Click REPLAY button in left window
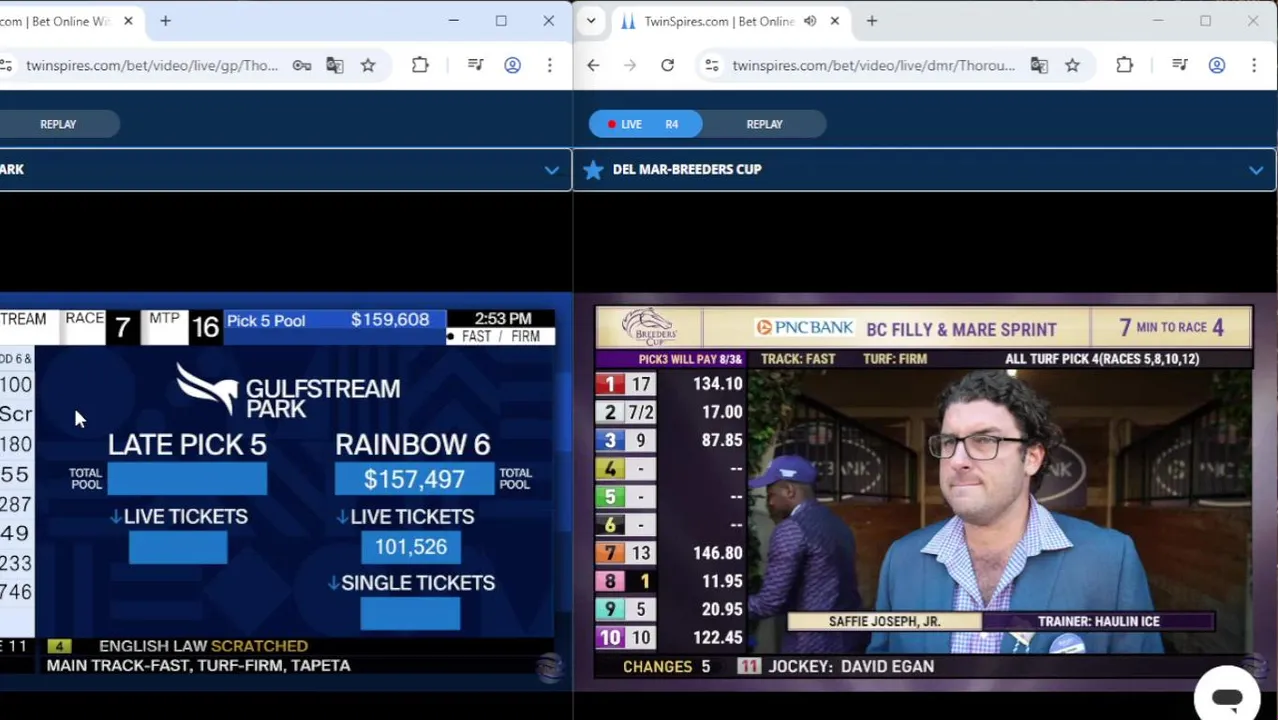 [58, 124]
